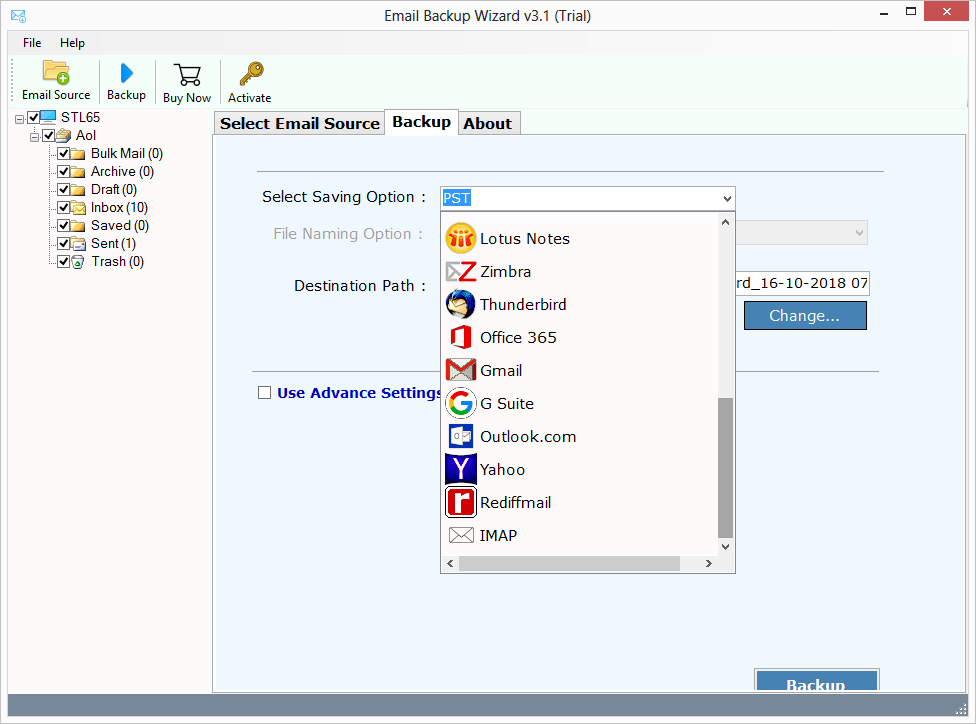Choose IMAP saving option
976x724 pixels.
point(581,535)
